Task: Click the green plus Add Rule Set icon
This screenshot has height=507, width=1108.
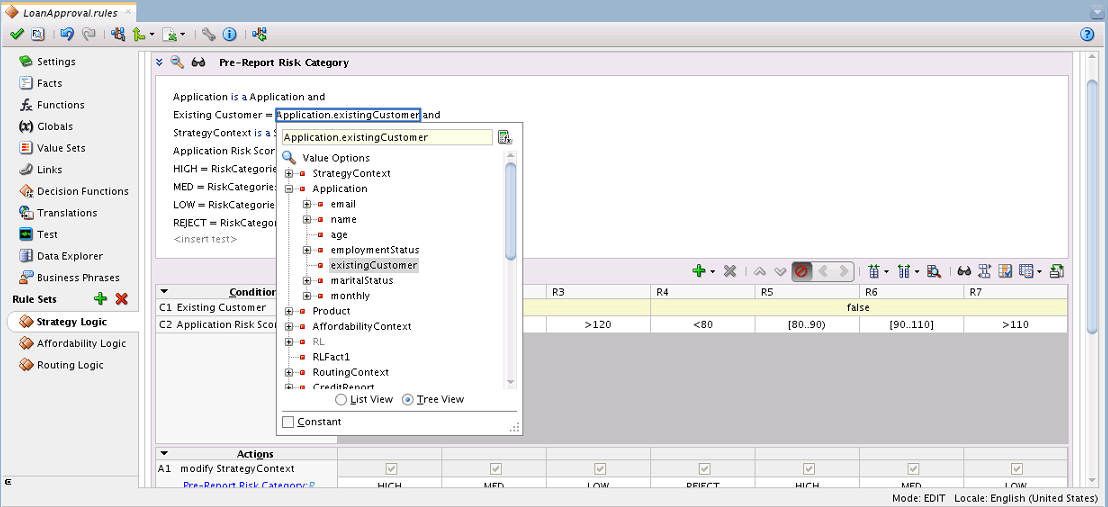Action: [100, 299]
